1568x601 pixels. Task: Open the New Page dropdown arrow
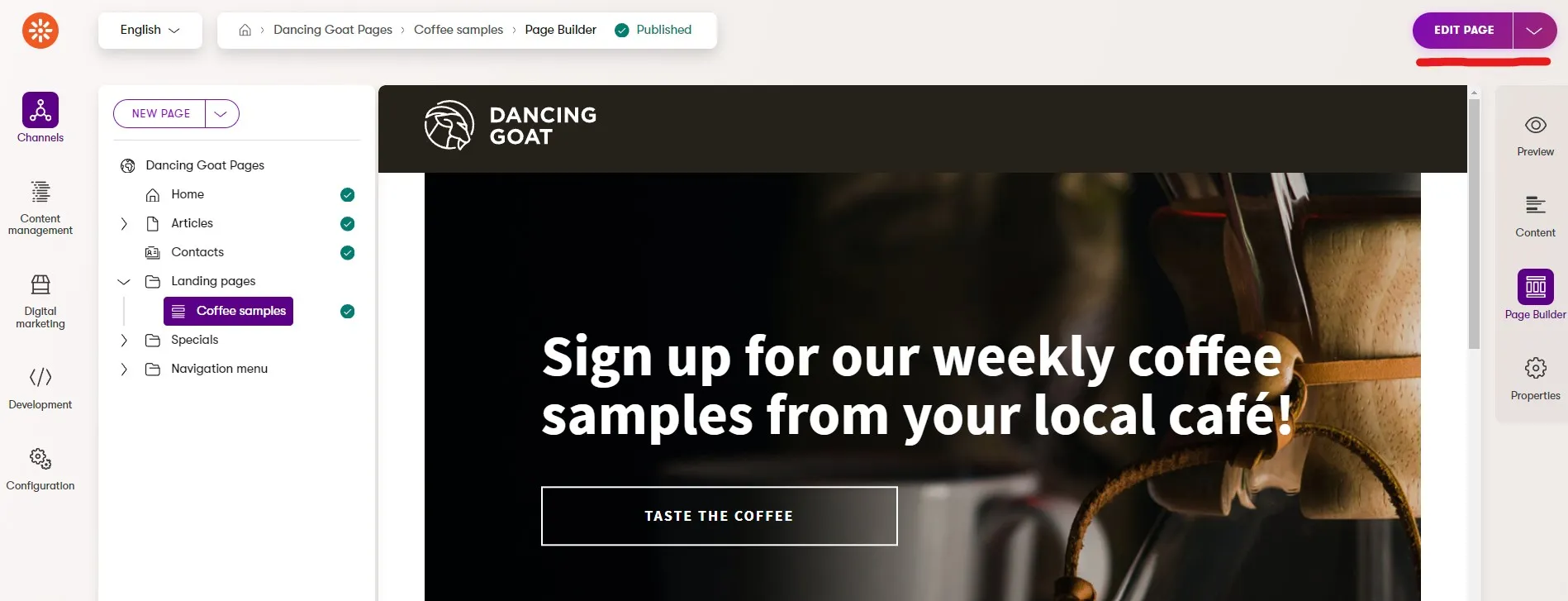221,114
